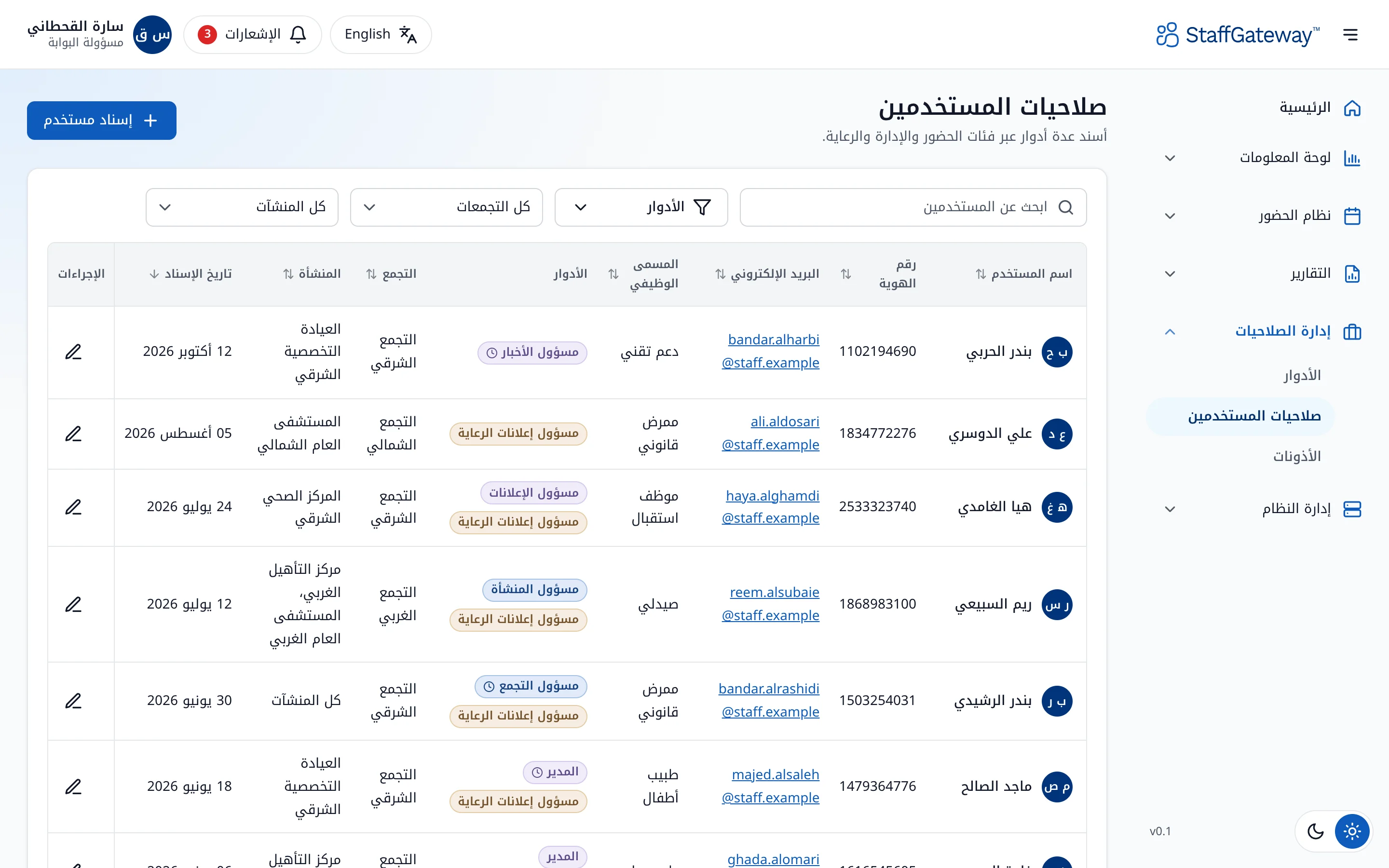Click the مسؤول المنشأة role badge
1389x868 pixels.
534,590
